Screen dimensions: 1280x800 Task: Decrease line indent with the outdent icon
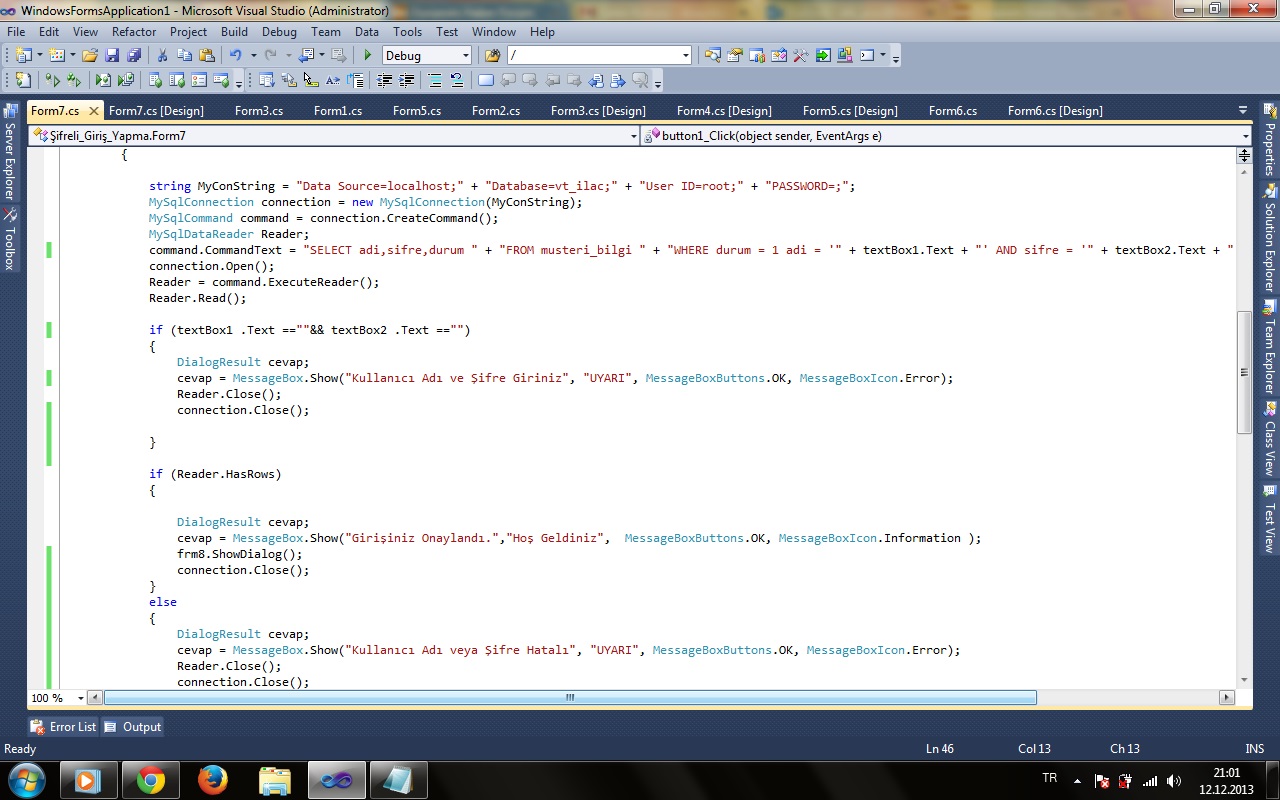click(386, 81)
